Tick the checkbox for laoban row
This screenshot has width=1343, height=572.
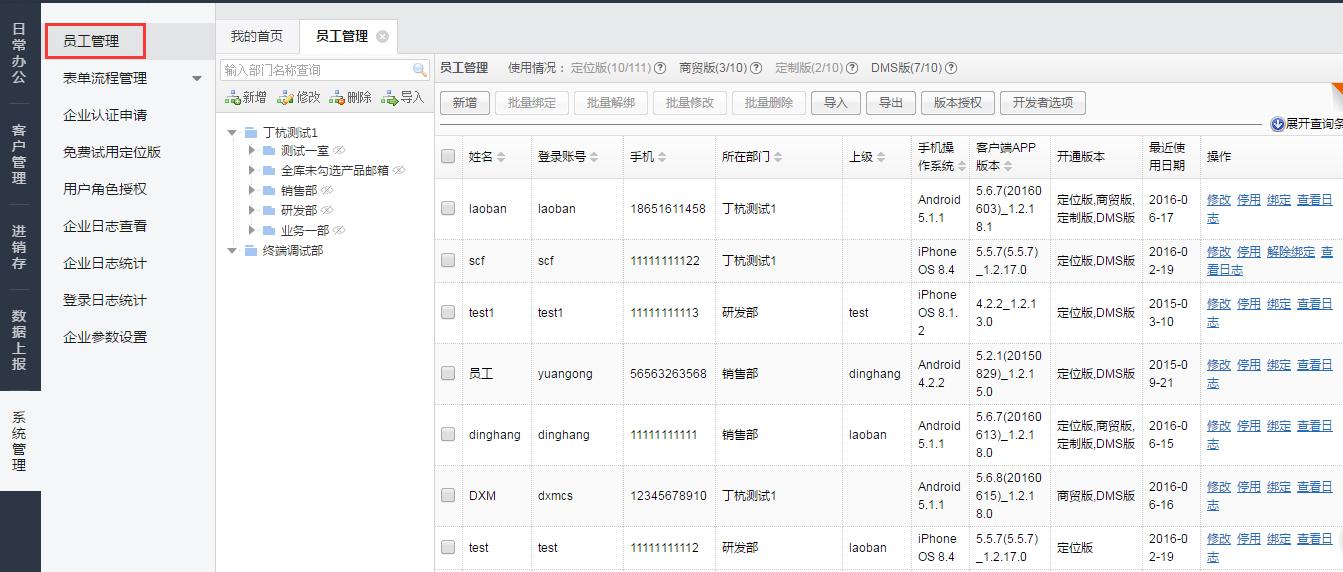pos(448,208)
